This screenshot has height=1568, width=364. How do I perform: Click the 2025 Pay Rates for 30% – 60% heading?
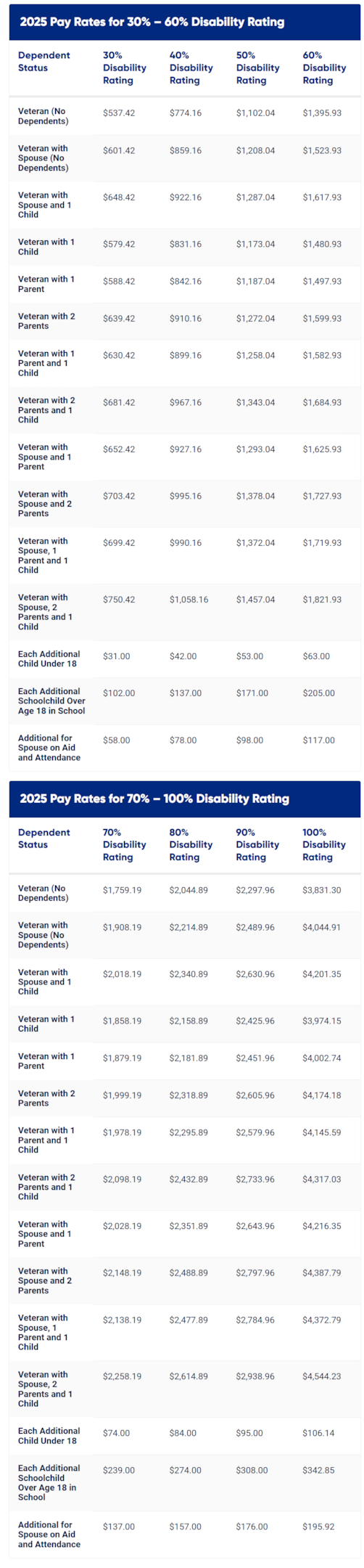pyautogui.click(x=152, y=22)
